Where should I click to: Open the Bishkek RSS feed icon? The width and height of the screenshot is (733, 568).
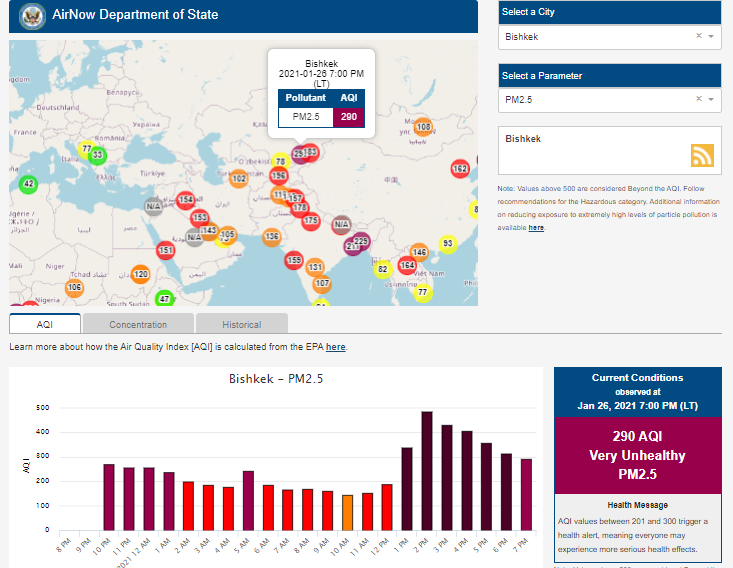click(702, 155)
